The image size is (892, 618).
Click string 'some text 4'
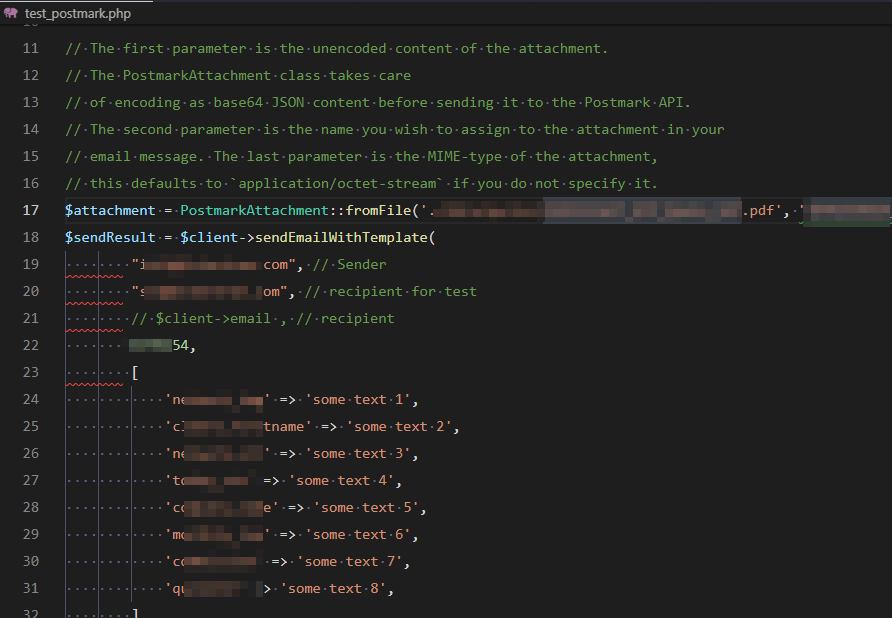point(341,480)
